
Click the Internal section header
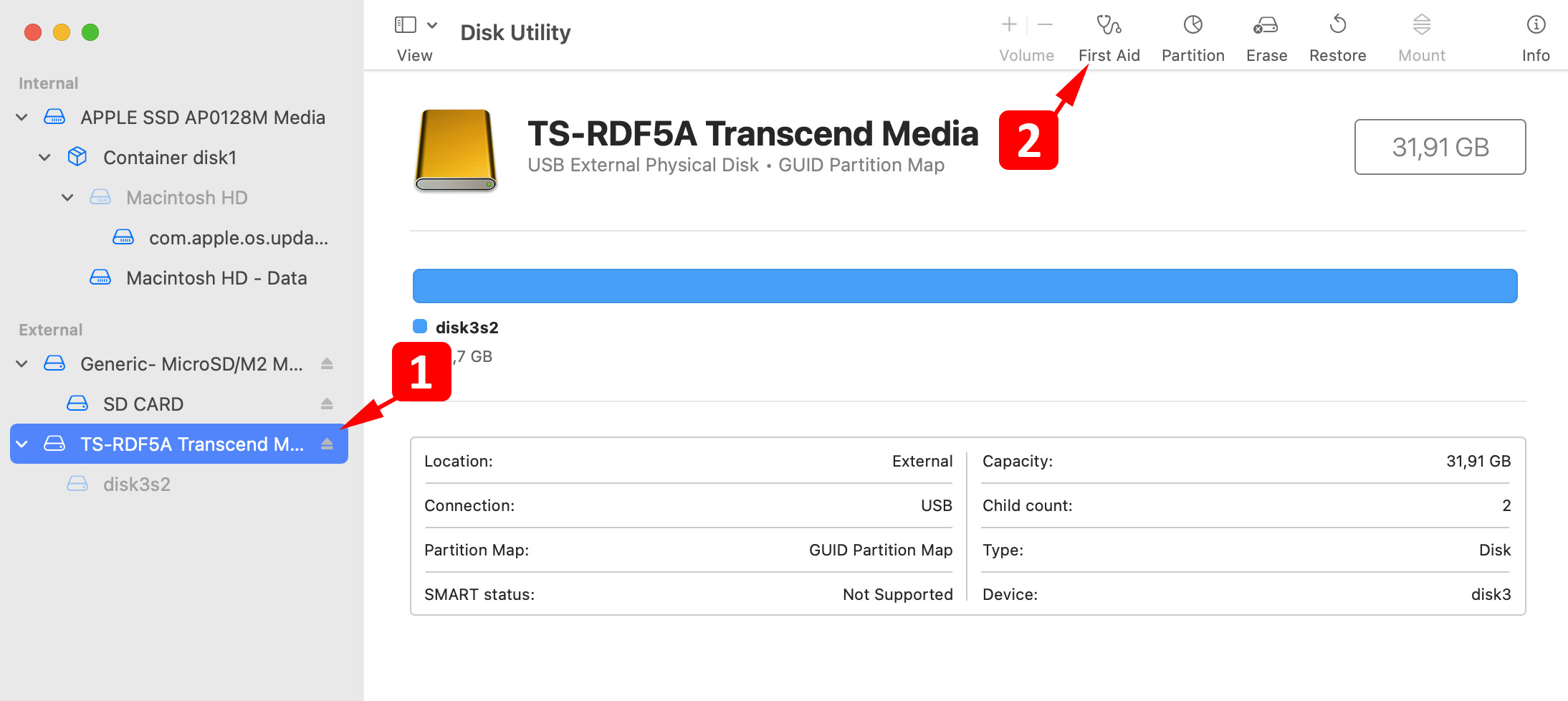[x=48, y=83]
